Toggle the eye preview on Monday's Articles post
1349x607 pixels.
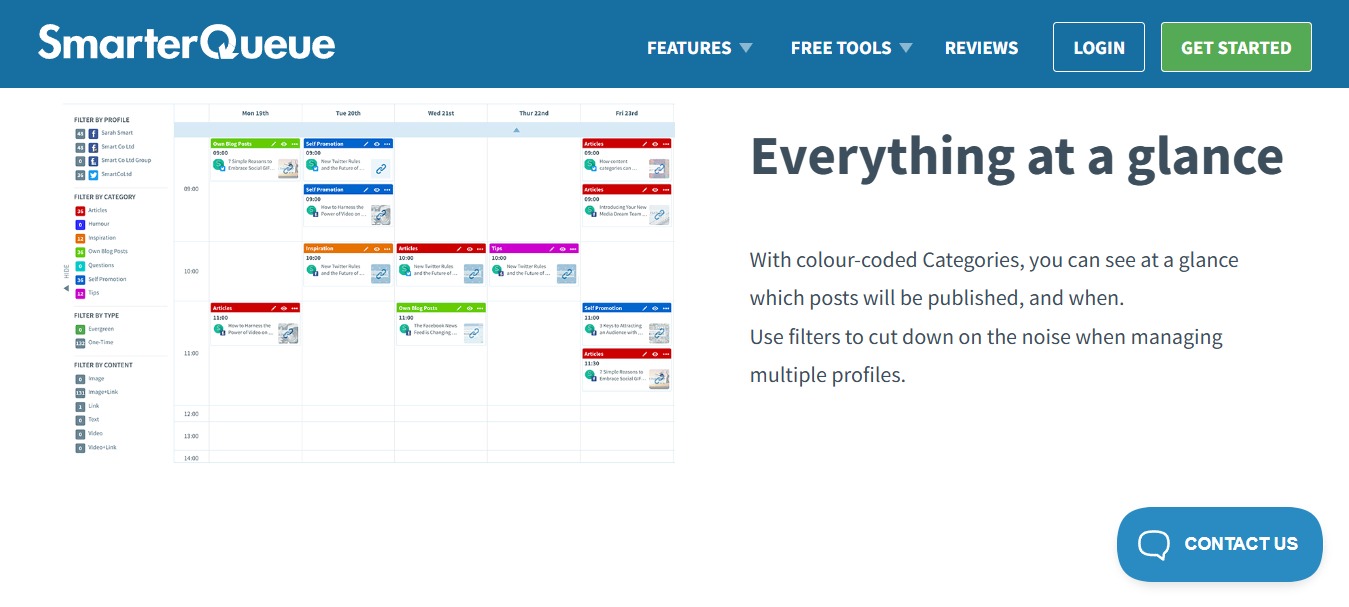[283, 307]
